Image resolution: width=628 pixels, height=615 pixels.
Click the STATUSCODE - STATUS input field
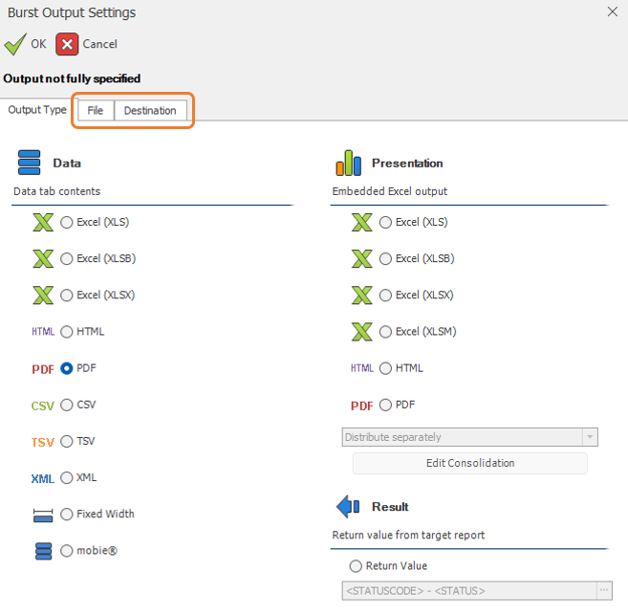coord(469,591)
